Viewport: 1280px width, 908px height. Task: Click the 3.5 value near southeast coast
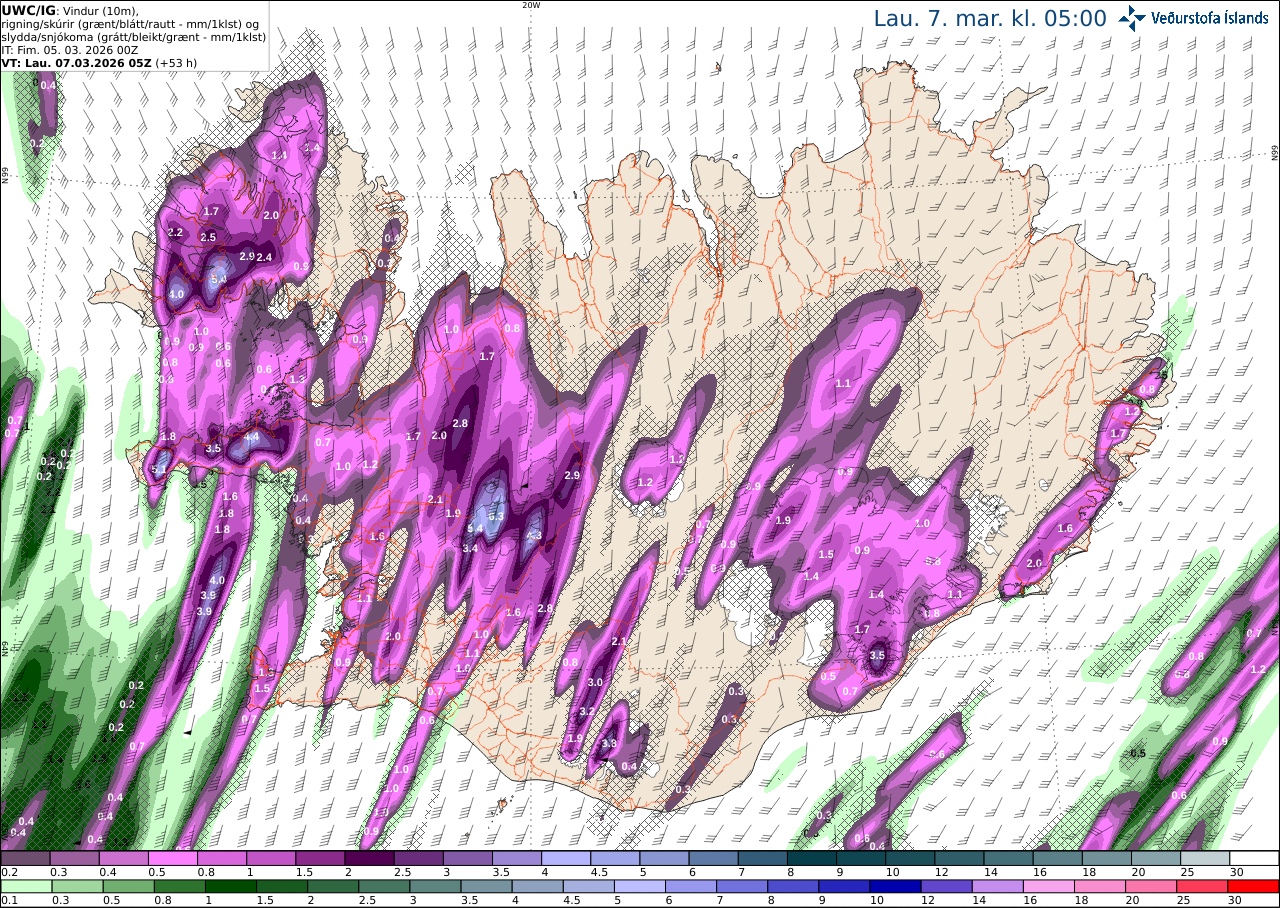877,655
